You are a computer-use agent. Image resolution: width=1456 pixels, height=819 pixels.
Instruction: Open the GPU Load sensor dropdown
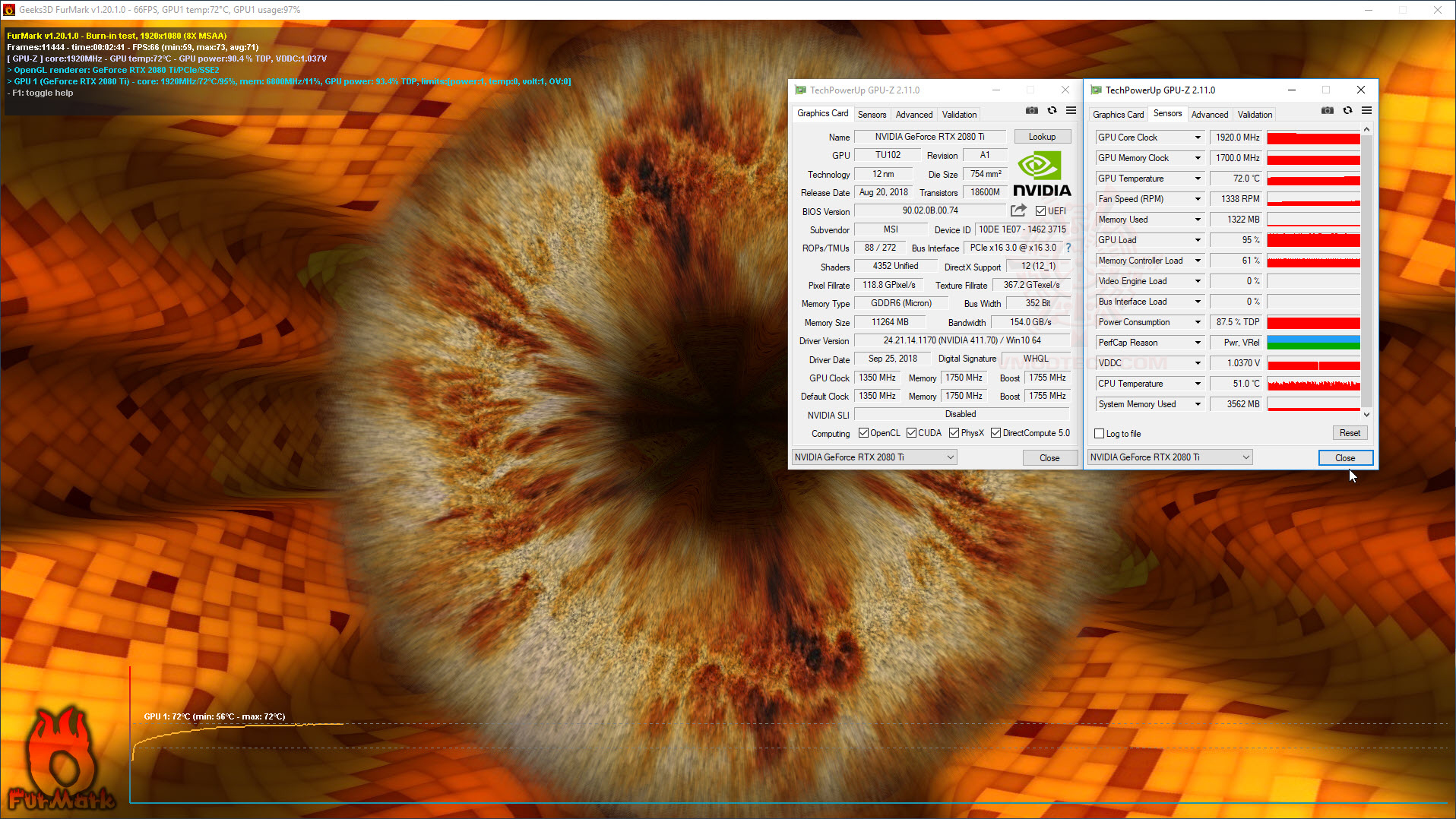pyautogui.click(x=1198, y=240)
